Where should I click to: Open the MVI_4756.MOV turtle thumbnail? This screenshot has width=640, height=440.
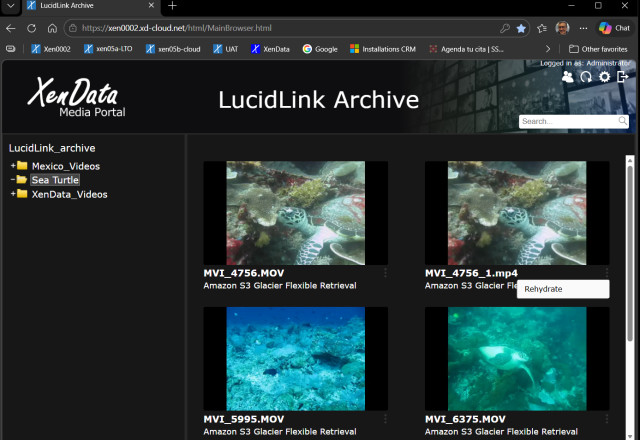295,213
